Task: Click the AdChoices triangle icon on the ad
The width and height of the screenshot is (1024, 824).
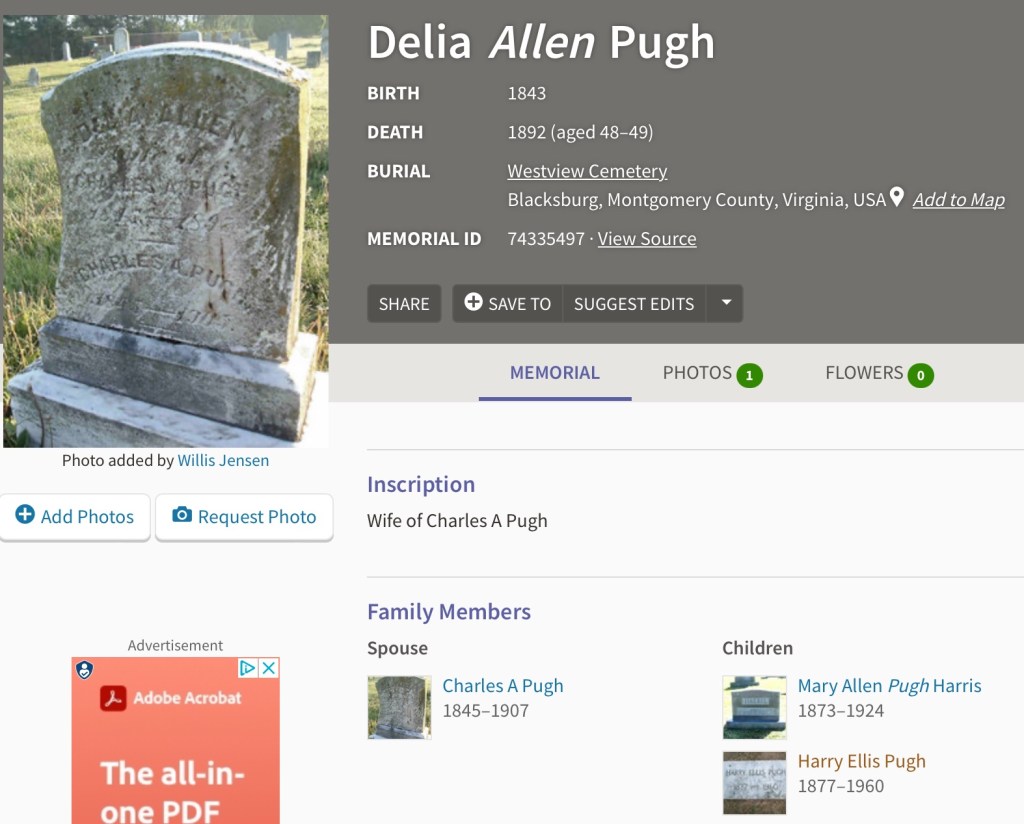Action: click(248, 668)
